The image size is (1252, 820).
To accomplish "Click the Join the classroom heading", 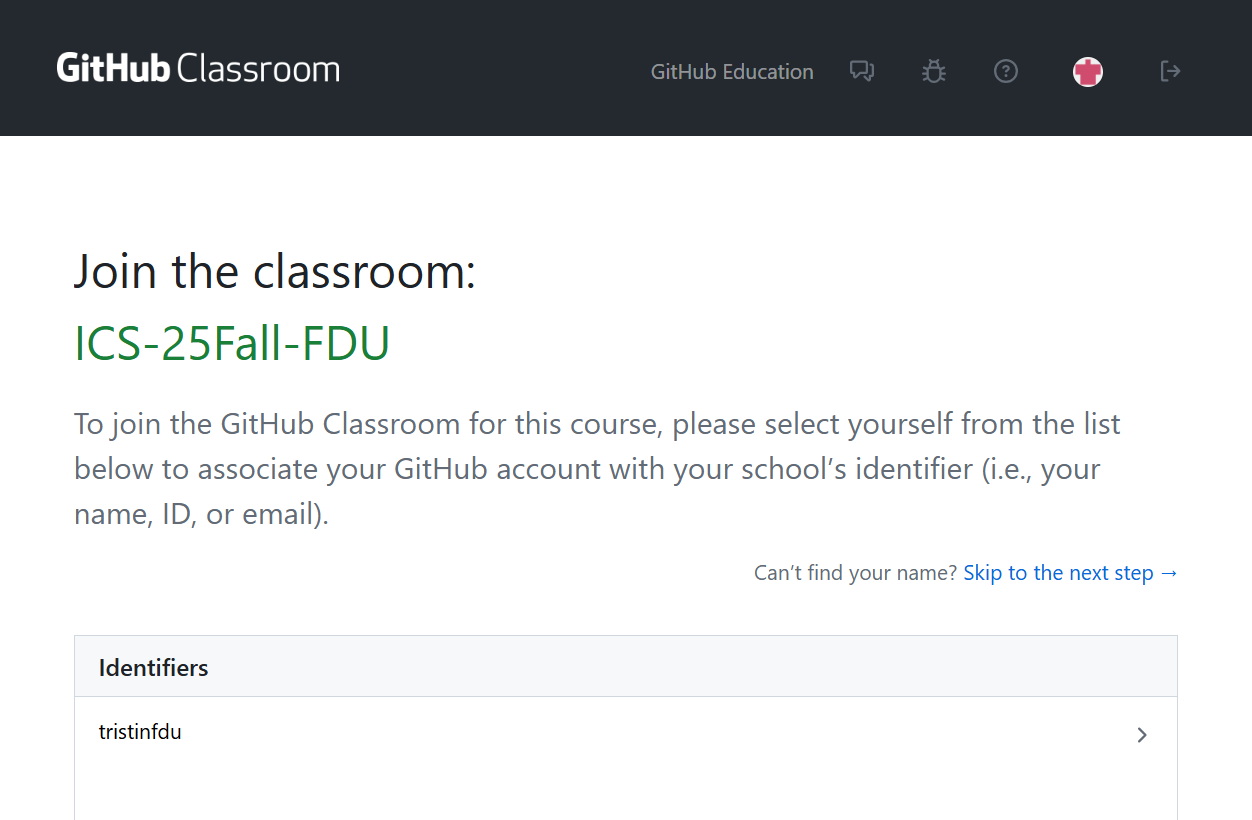I will [275, 272].
